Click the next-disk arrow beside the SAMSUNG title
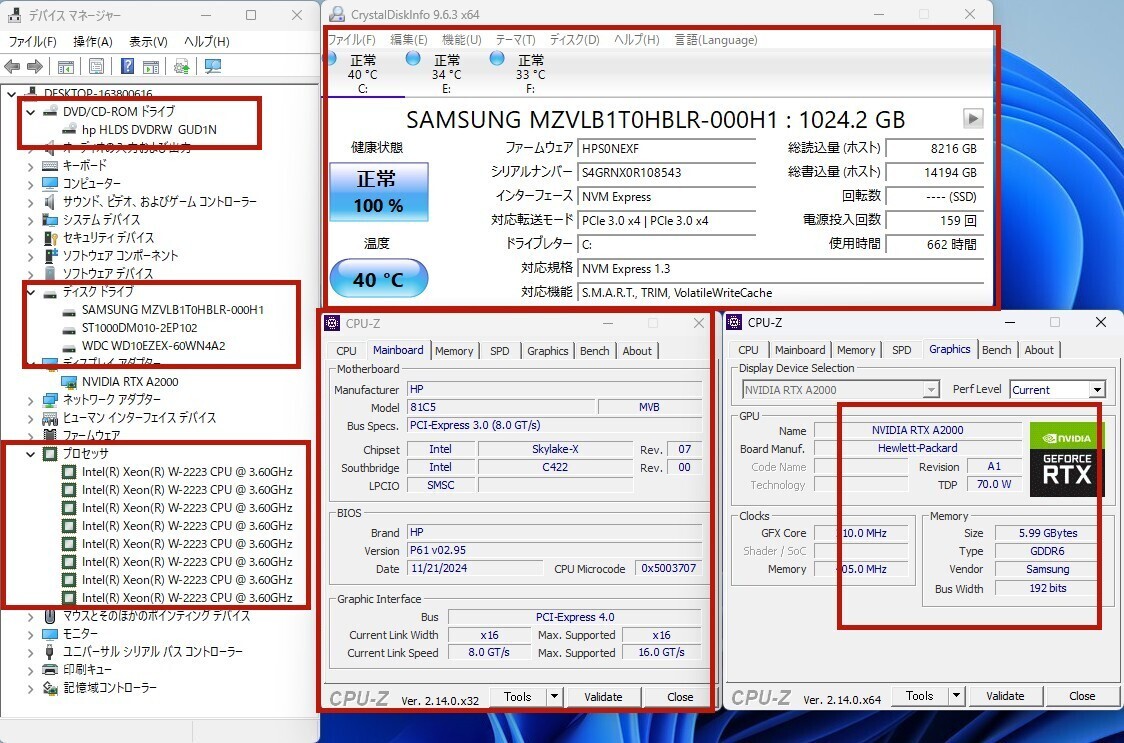Screen dimensions: 1124x743 point(973,118)
